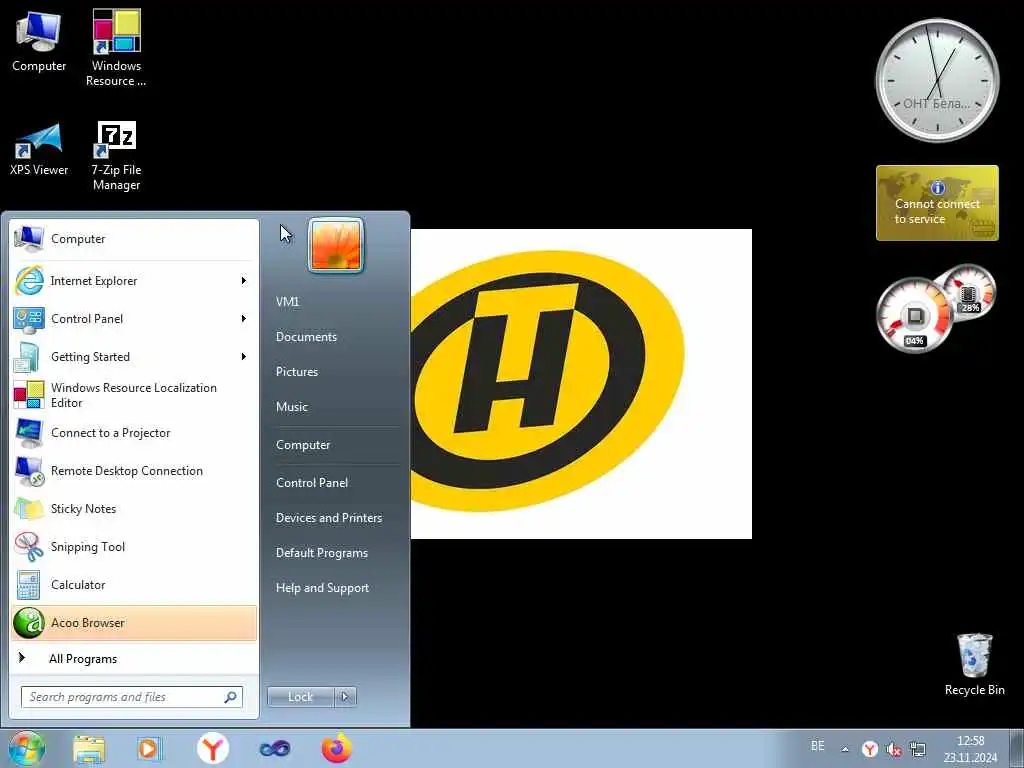Viewport: 1024px width, 768px height.
Task: Click the Yandex tray icon
Action: pos(869,749)
